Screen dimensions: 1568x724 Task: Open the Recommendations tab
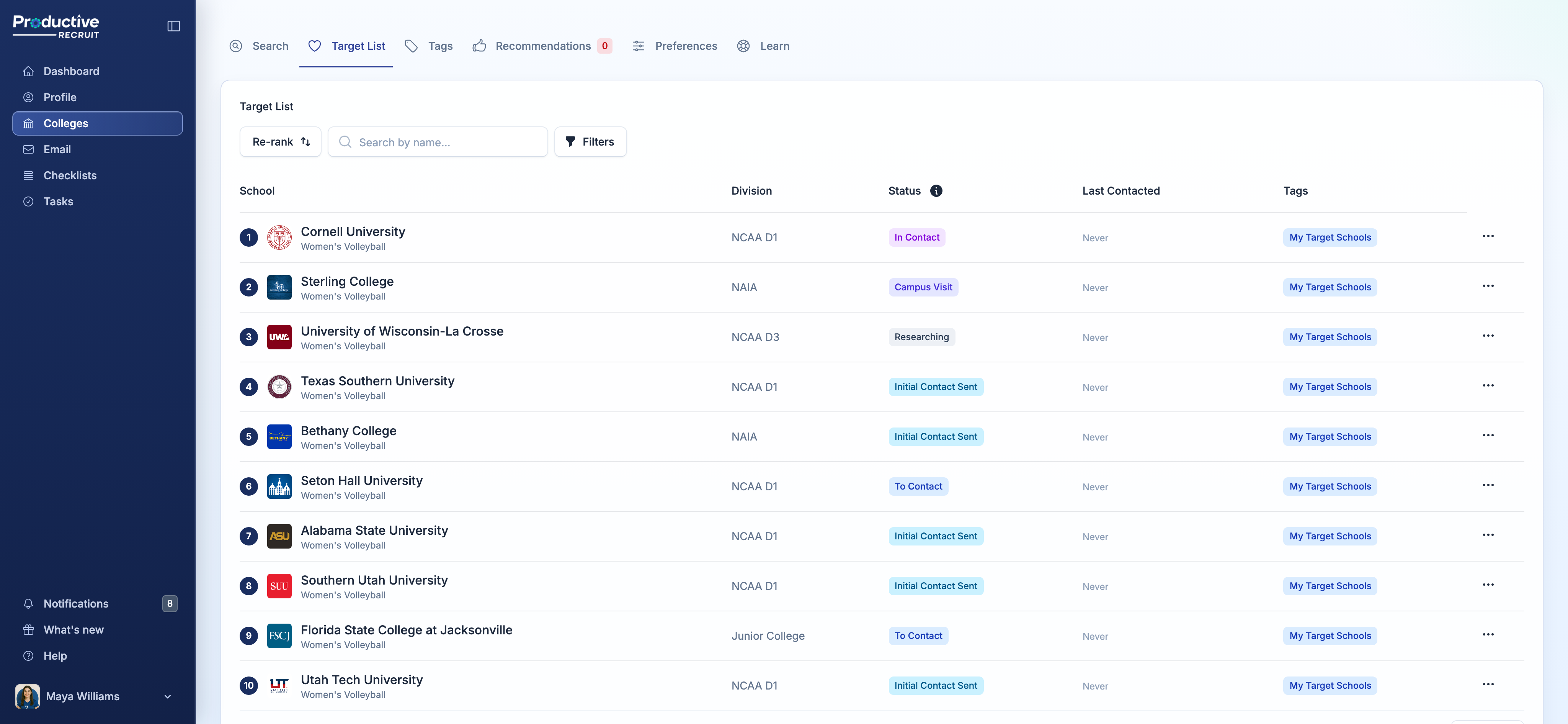(x=542, y=46)
